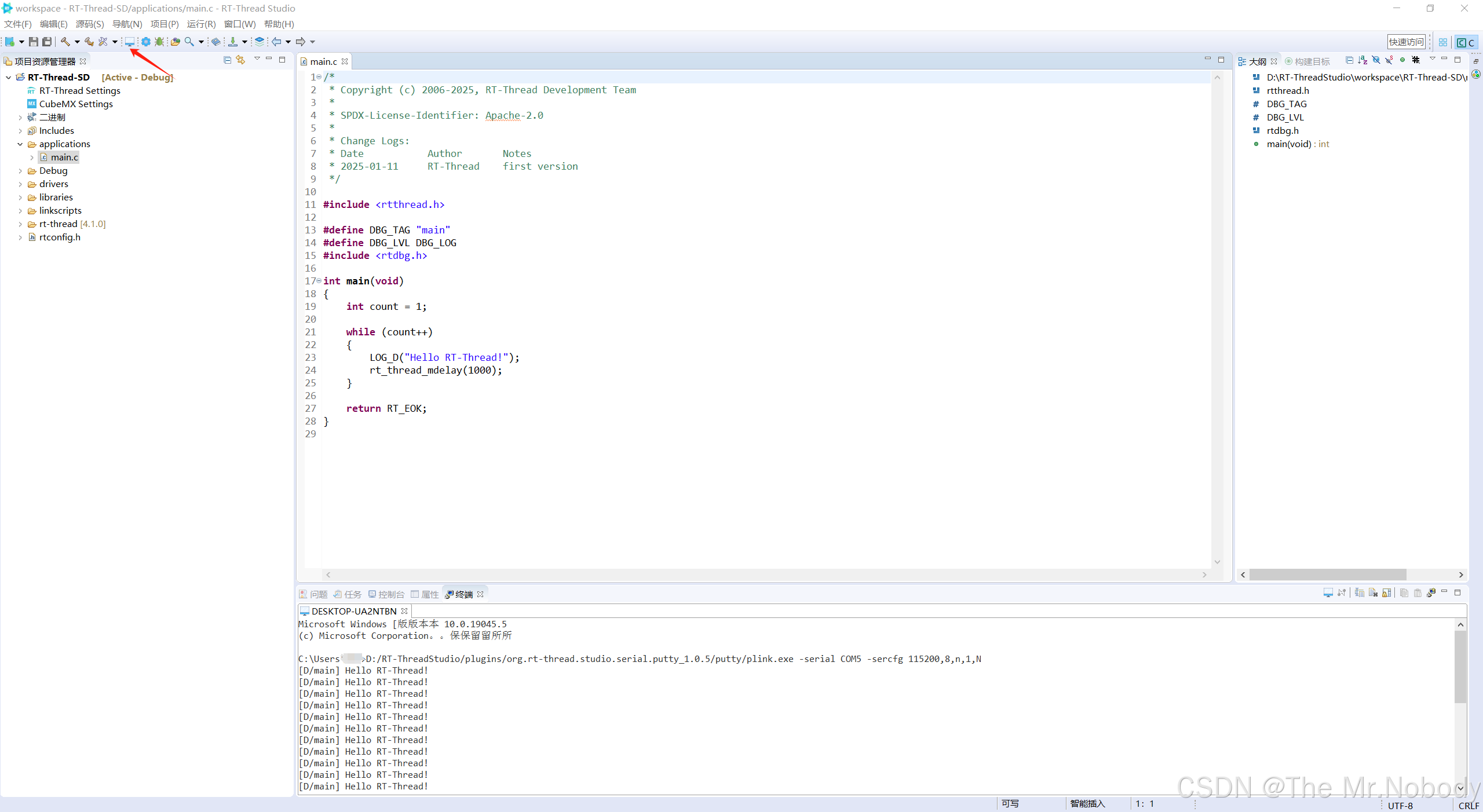Open the build hammer dropdown arrow

(77, 42)
